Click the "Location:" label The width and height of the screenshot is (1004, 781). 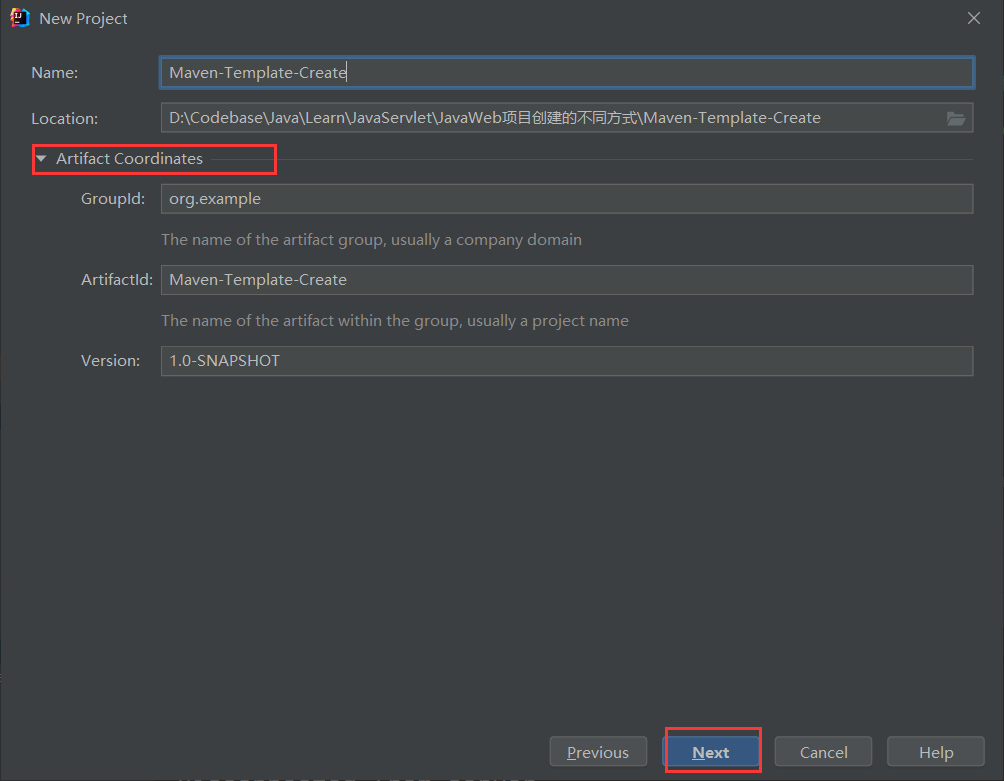click(65, 119)
